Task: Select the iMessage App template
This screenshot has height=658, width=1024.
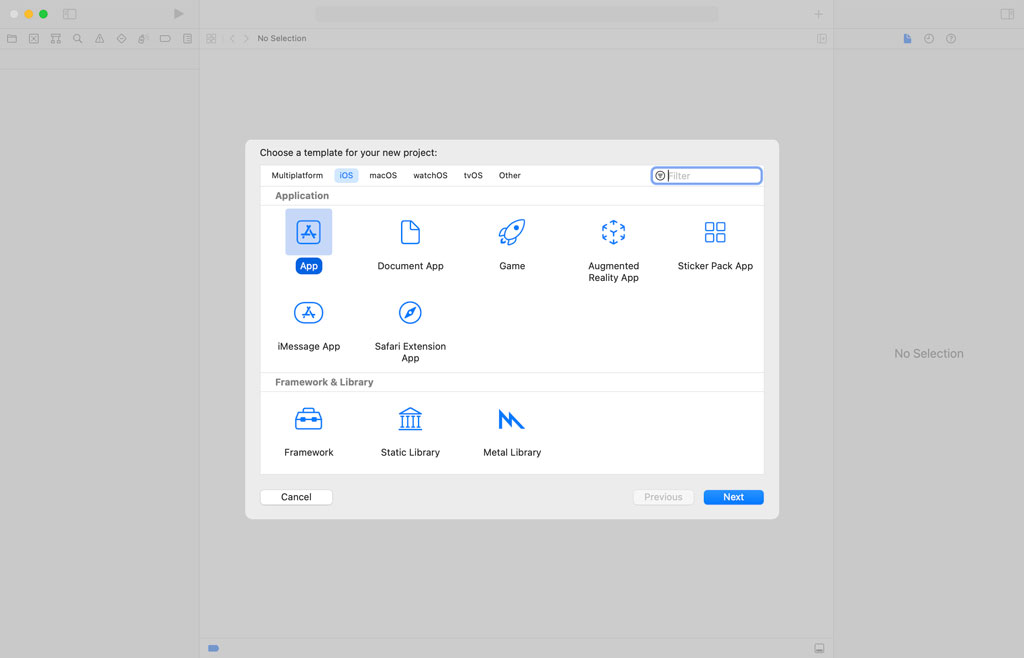Action: point(308,313)
